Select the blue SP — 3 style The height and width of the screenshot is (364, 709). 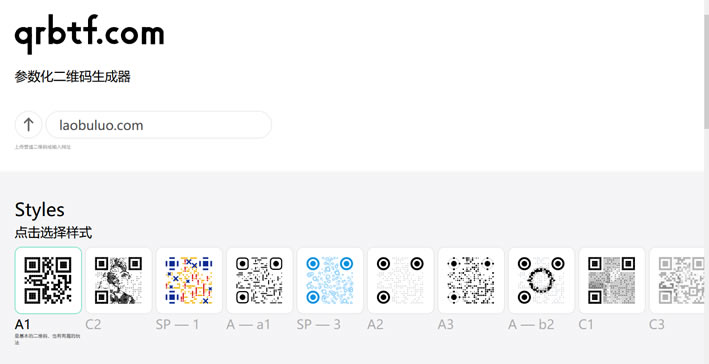point(330,280)
